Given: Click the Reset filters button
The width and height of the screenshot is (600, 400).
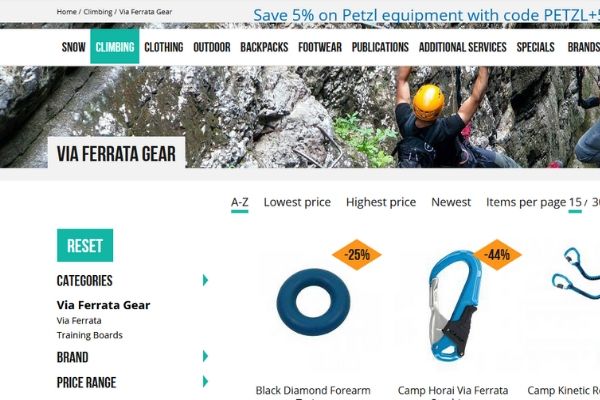Looking at the screenshot, I should 85,245.
